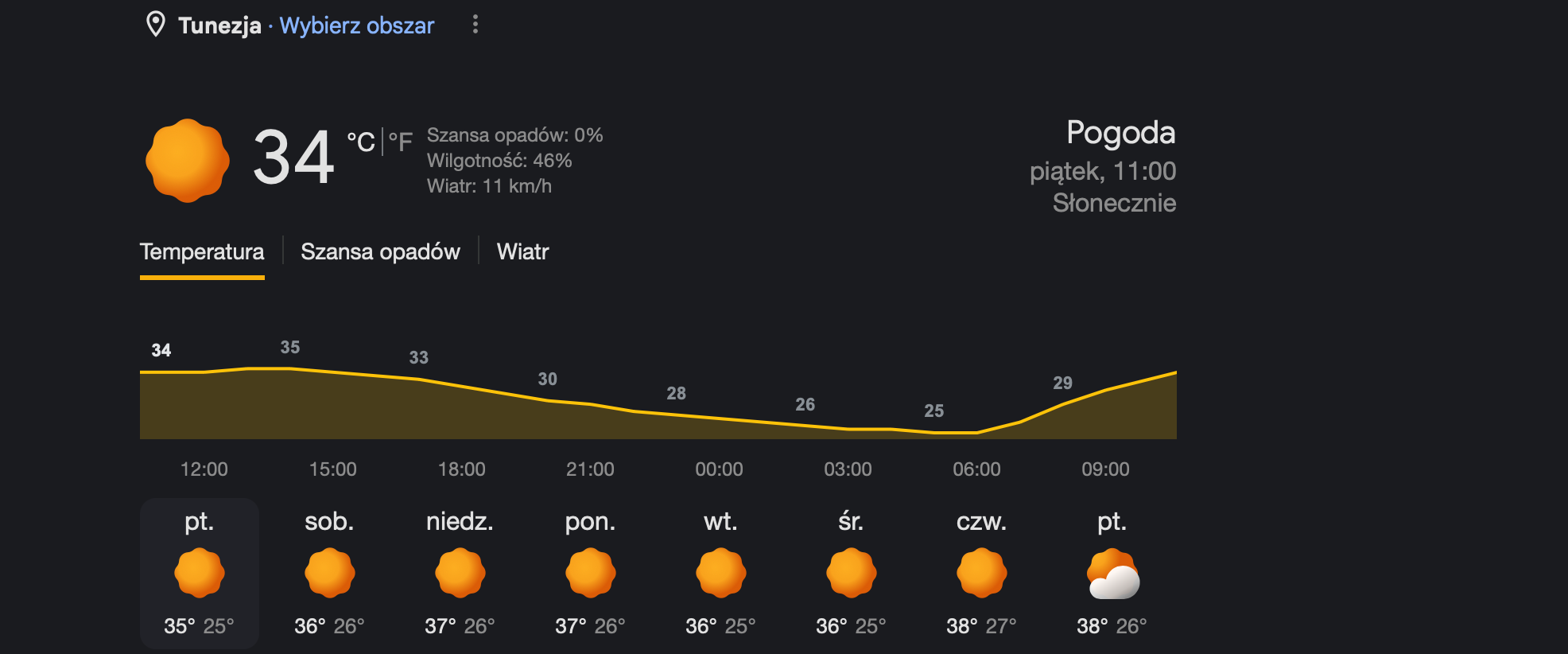
Task: Open the Temperatura tab
Action: click(x=202, y=251)
